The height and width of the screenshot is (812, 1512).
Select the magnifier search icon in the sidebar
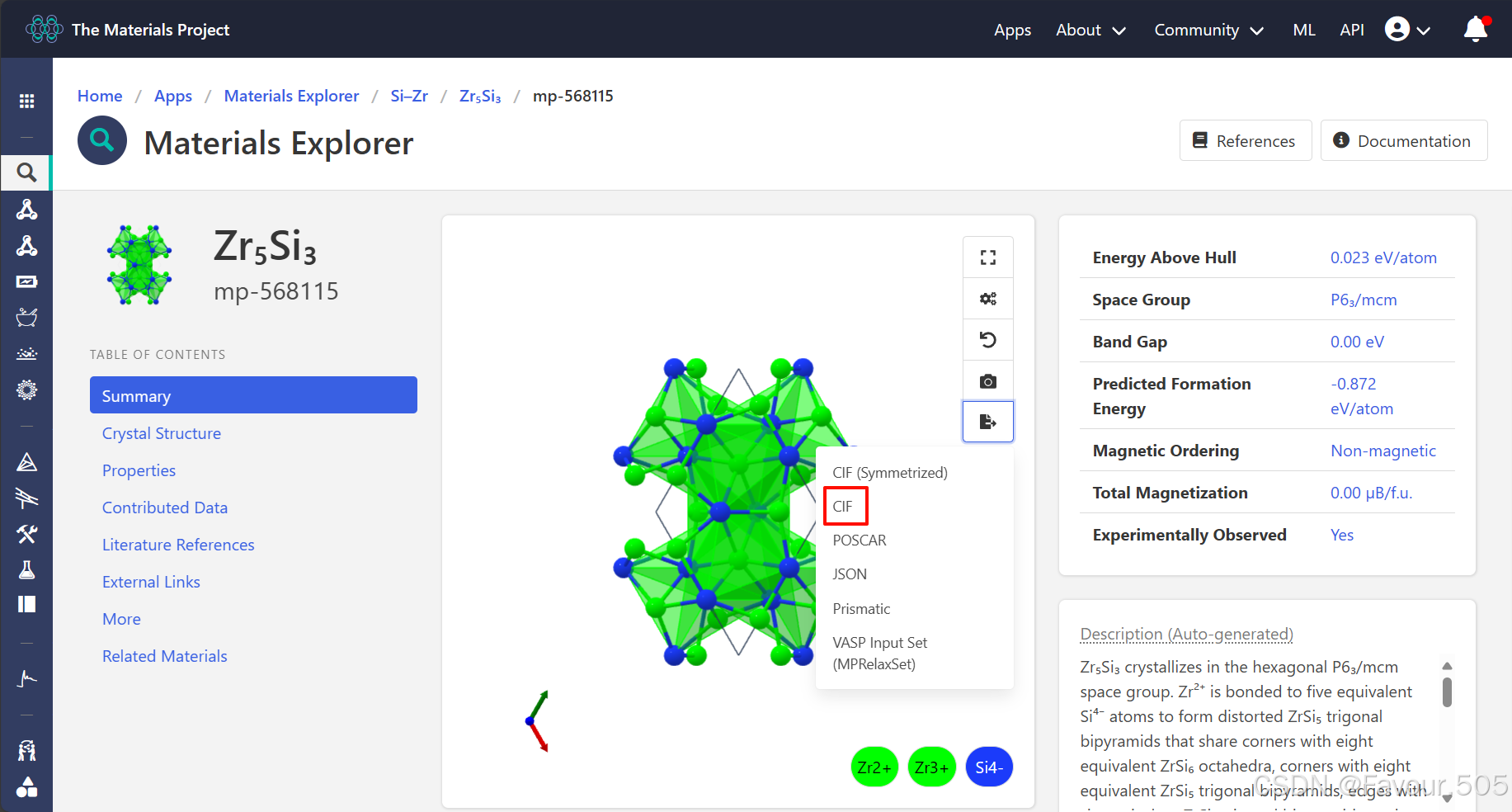(x=26, y=172)
